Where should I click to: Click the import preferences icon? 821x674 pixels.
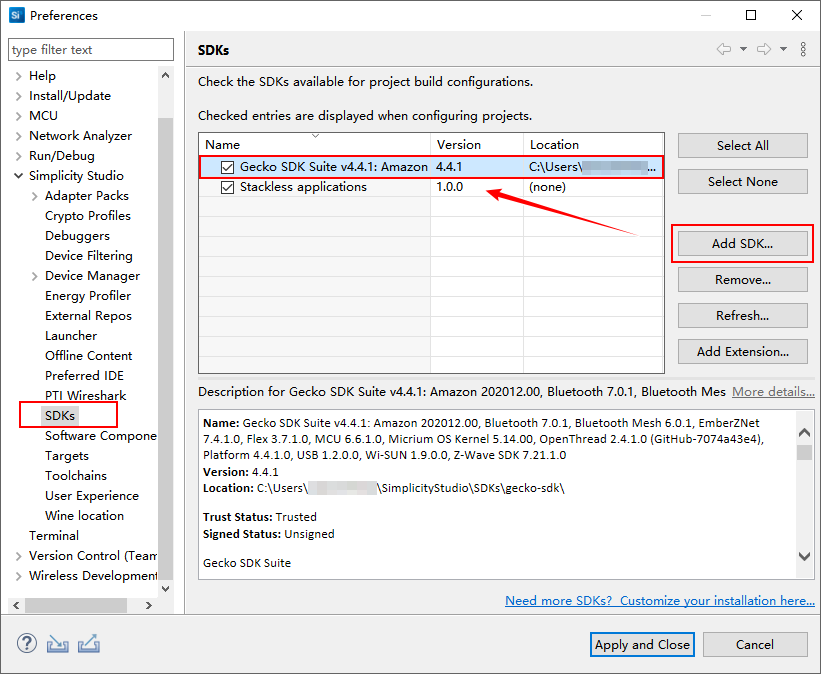pos(58,644)
